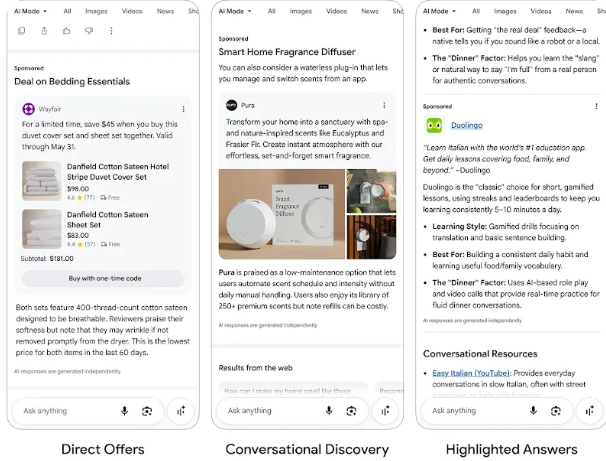Image resolution: width=606 pixels, height=461 pixels.
Task: Share icon in Direct Offers phone
Action: point(44,31)
